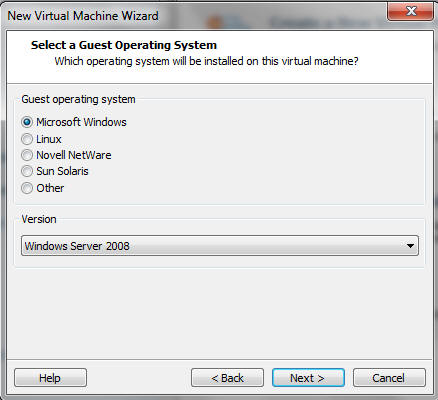The height and width of the screenshot is (400, 438).
Task: Open Help for this wizard
Action: [x=50, y=378]
